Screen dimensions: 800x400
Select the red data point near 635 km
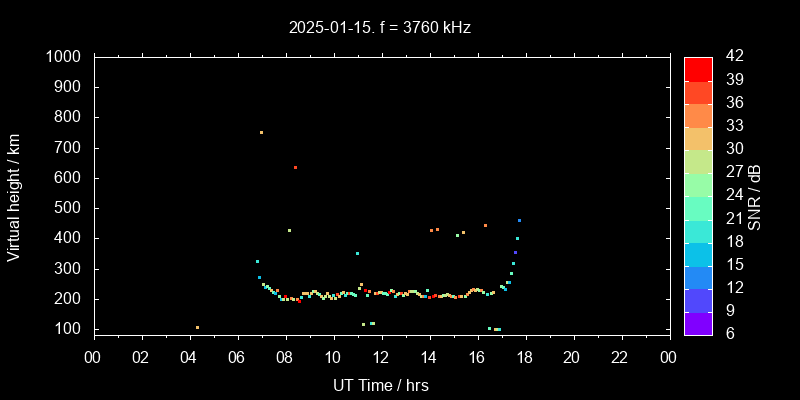click(295, 167)
